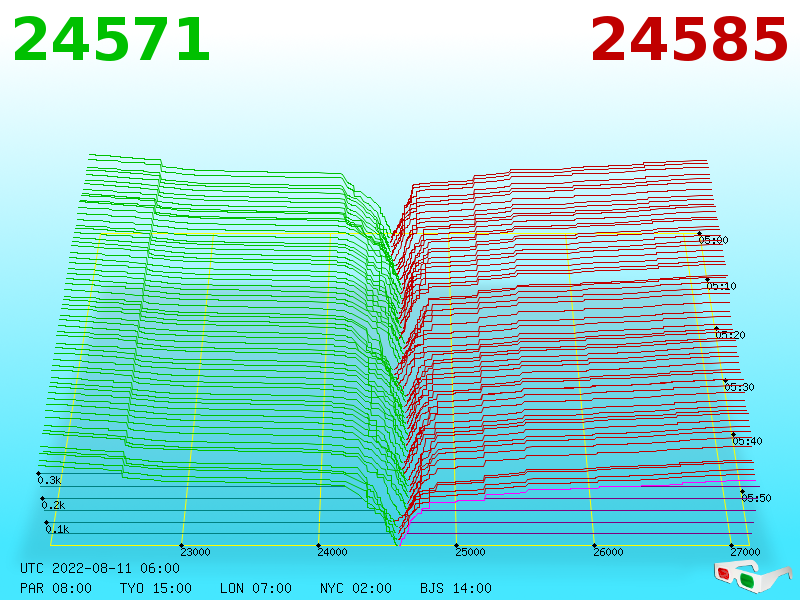Click the LON 07:00 clock

tap(256, 588)
